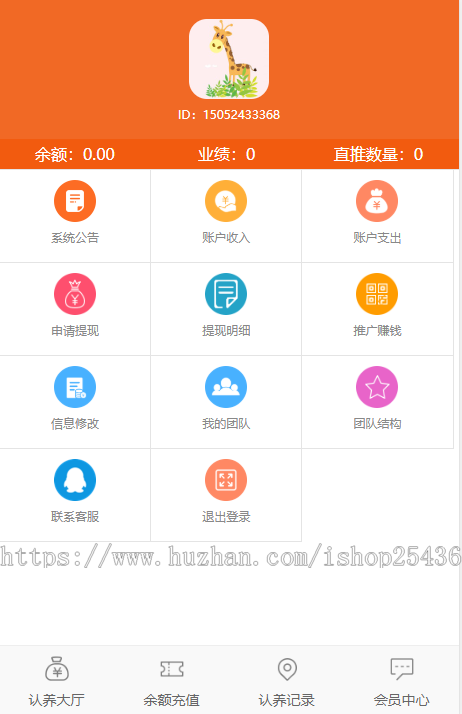Tap the 认养大厅 money bag tab icon
Viewport: 462px width, 714px height.
tap(57, 668)
